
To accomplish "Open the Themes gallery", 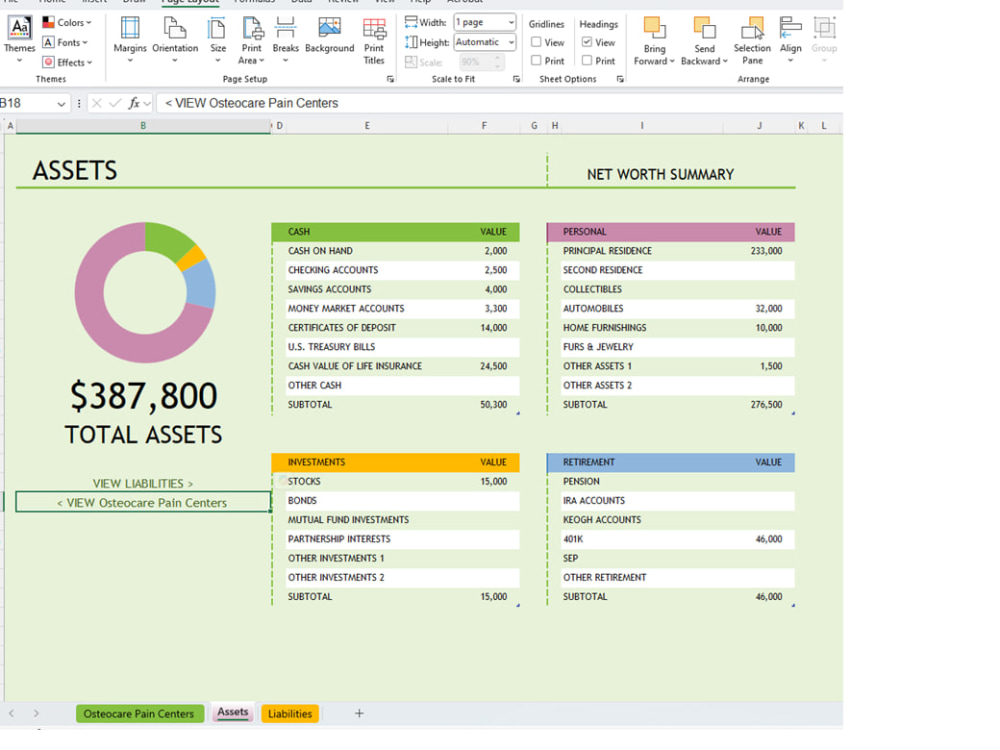I will tap(19, 38).
